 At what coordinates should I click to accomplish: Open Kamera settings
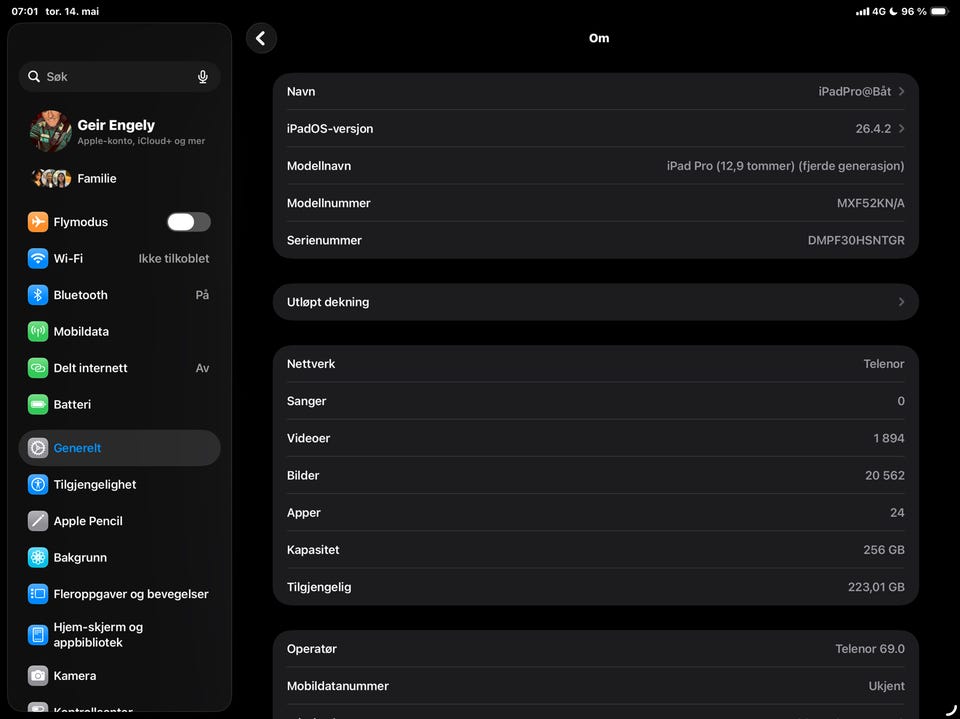119,676
